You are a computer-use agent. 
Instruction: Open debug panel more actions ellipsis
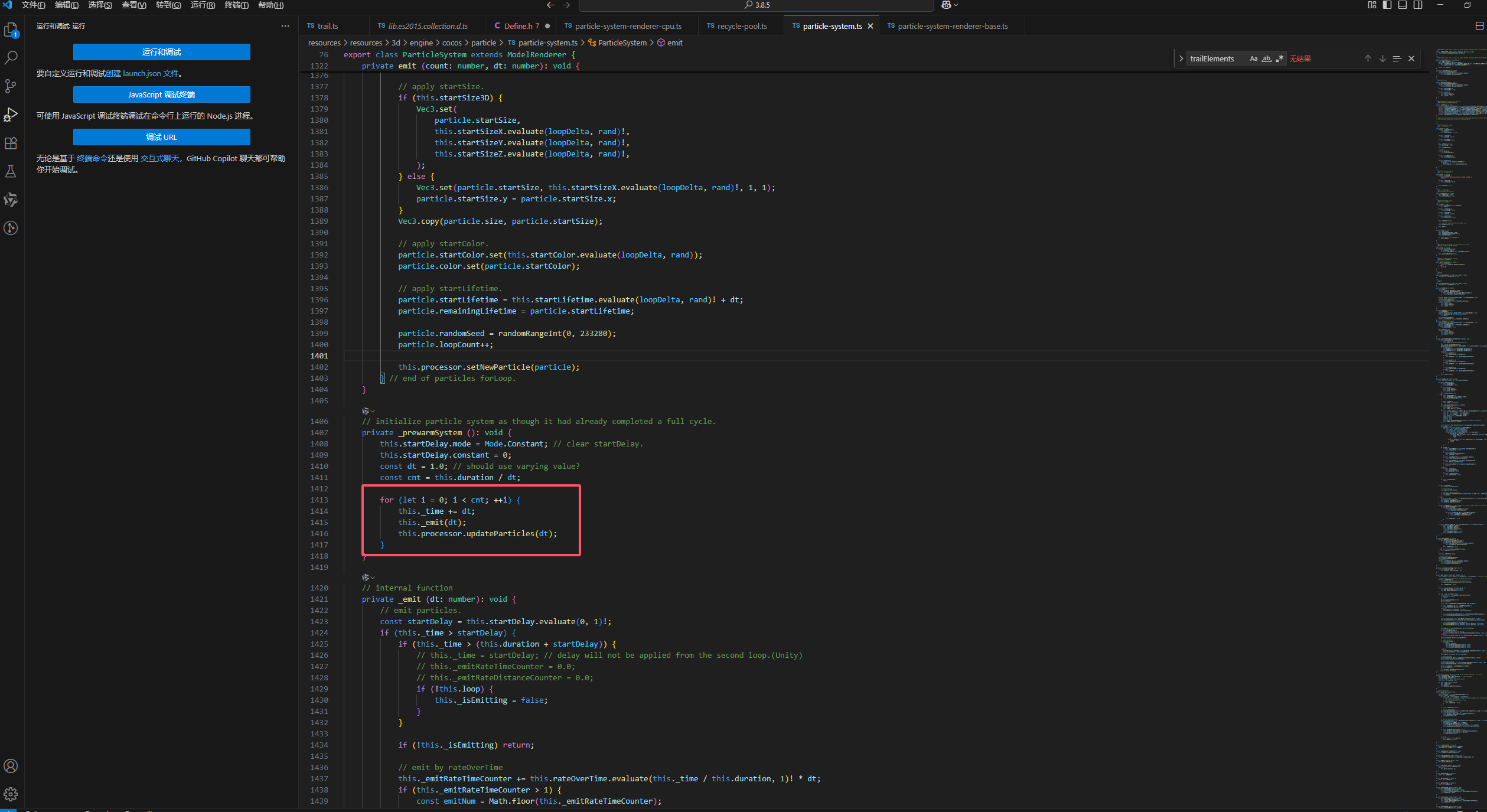285,26
